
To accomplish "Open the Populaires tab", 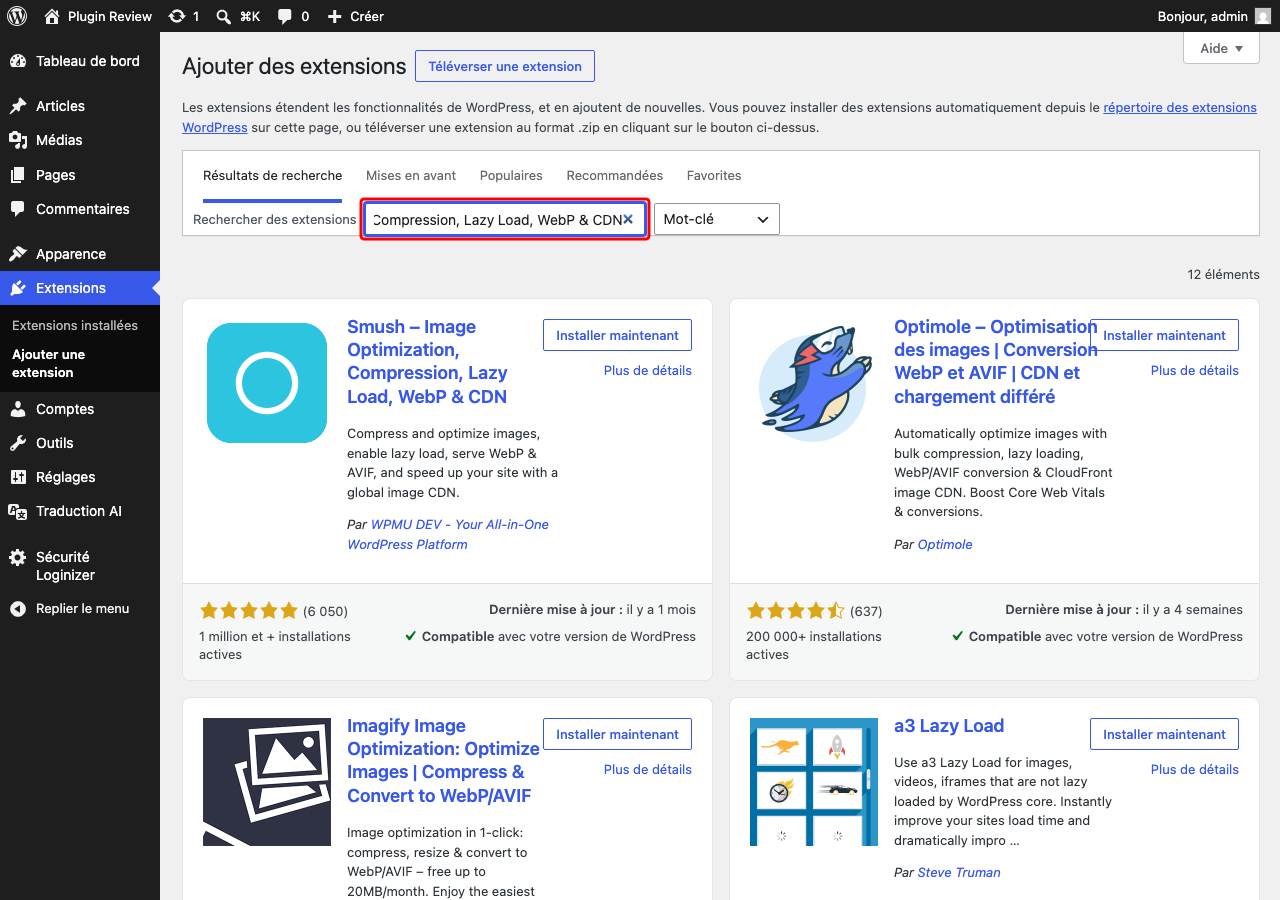I will pyautogui.click(x=511, y=175).
